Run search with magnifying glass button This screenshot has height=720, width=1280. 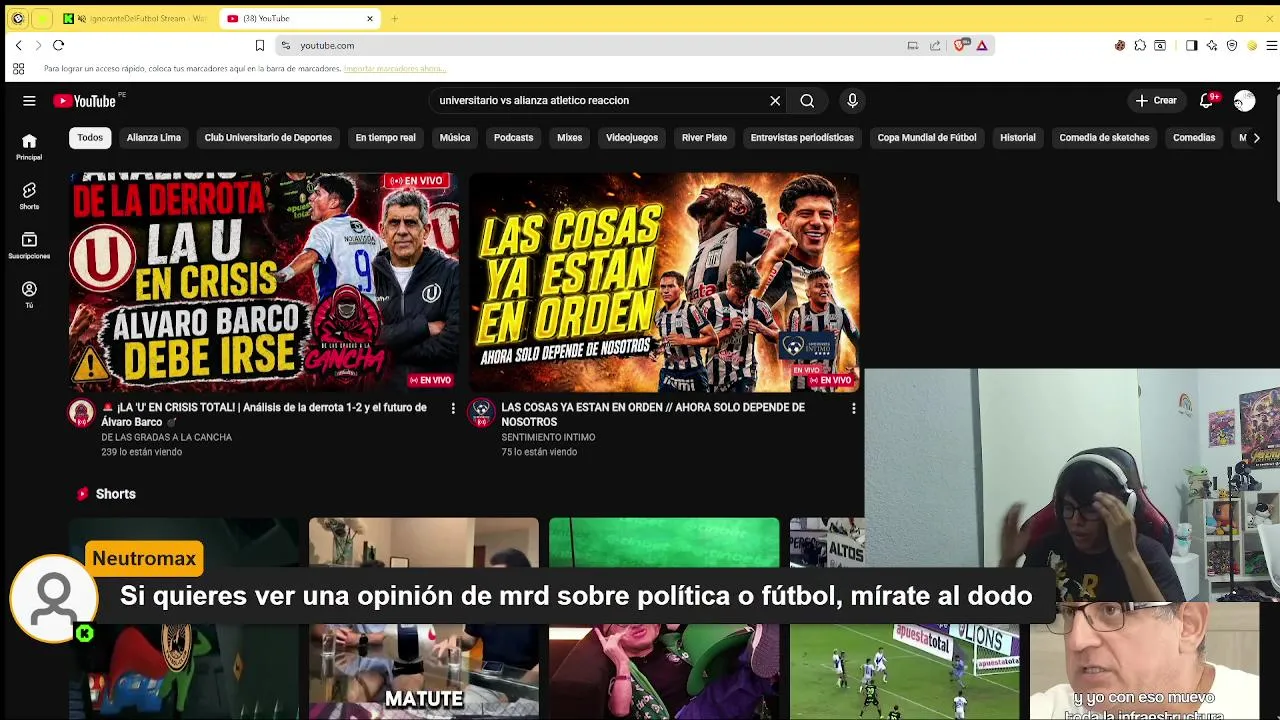point(807,100)
